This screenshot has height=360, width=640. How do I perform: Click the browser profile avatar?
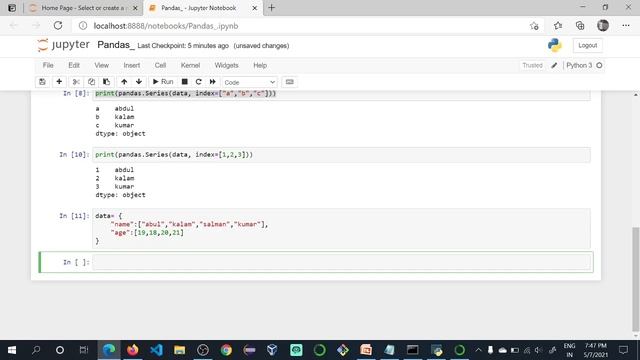click(x=603, y=25)
